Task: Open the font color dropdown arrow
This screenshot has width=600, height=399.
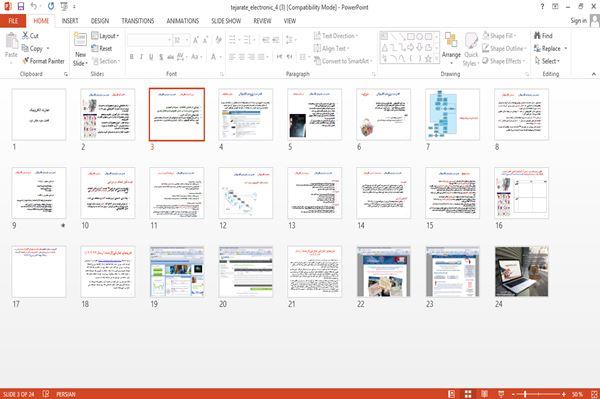Action: 221,57
